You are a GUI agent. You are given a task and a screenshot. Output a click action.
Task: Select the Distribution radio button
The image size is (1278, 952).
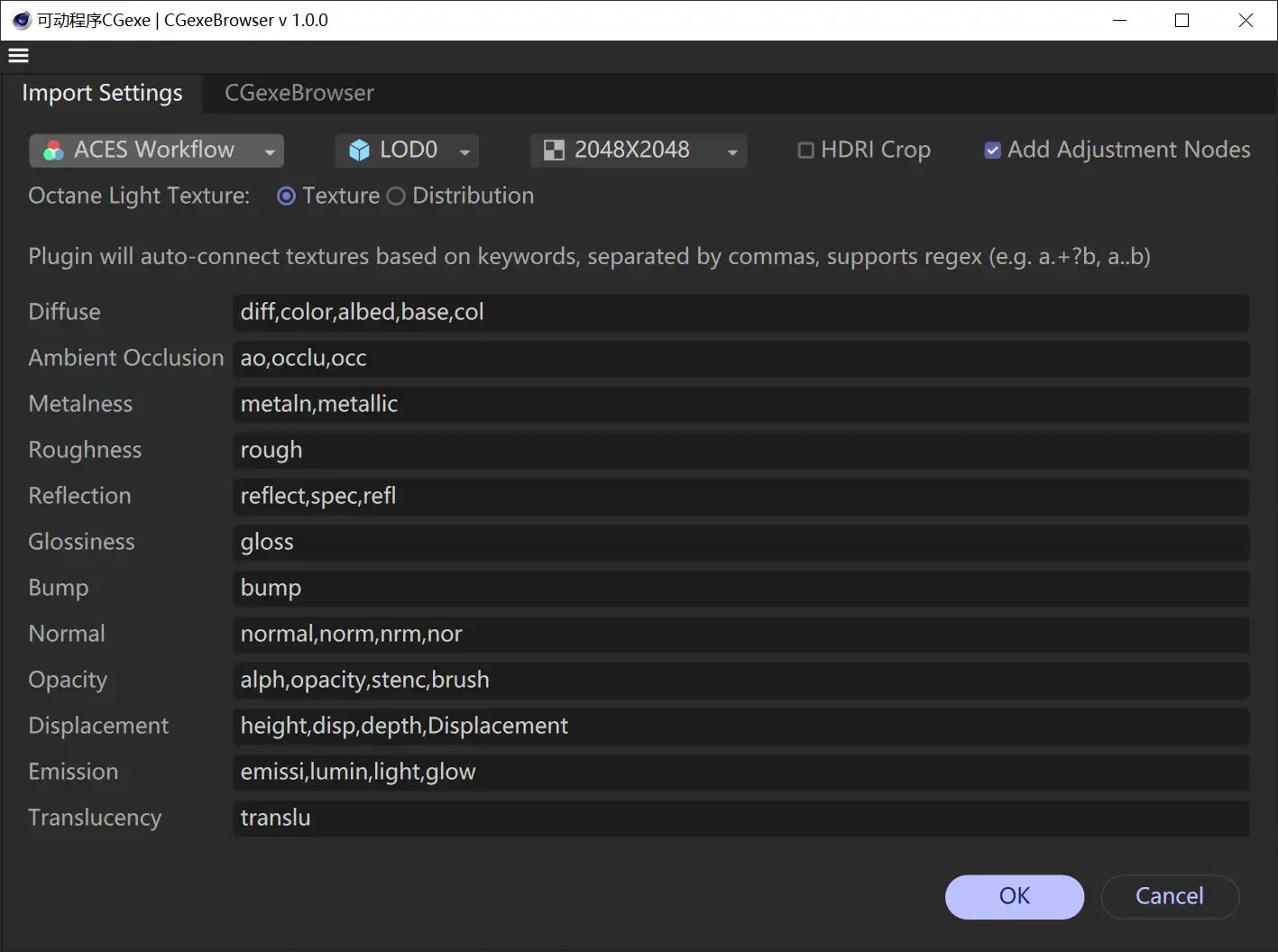[396, 197]
